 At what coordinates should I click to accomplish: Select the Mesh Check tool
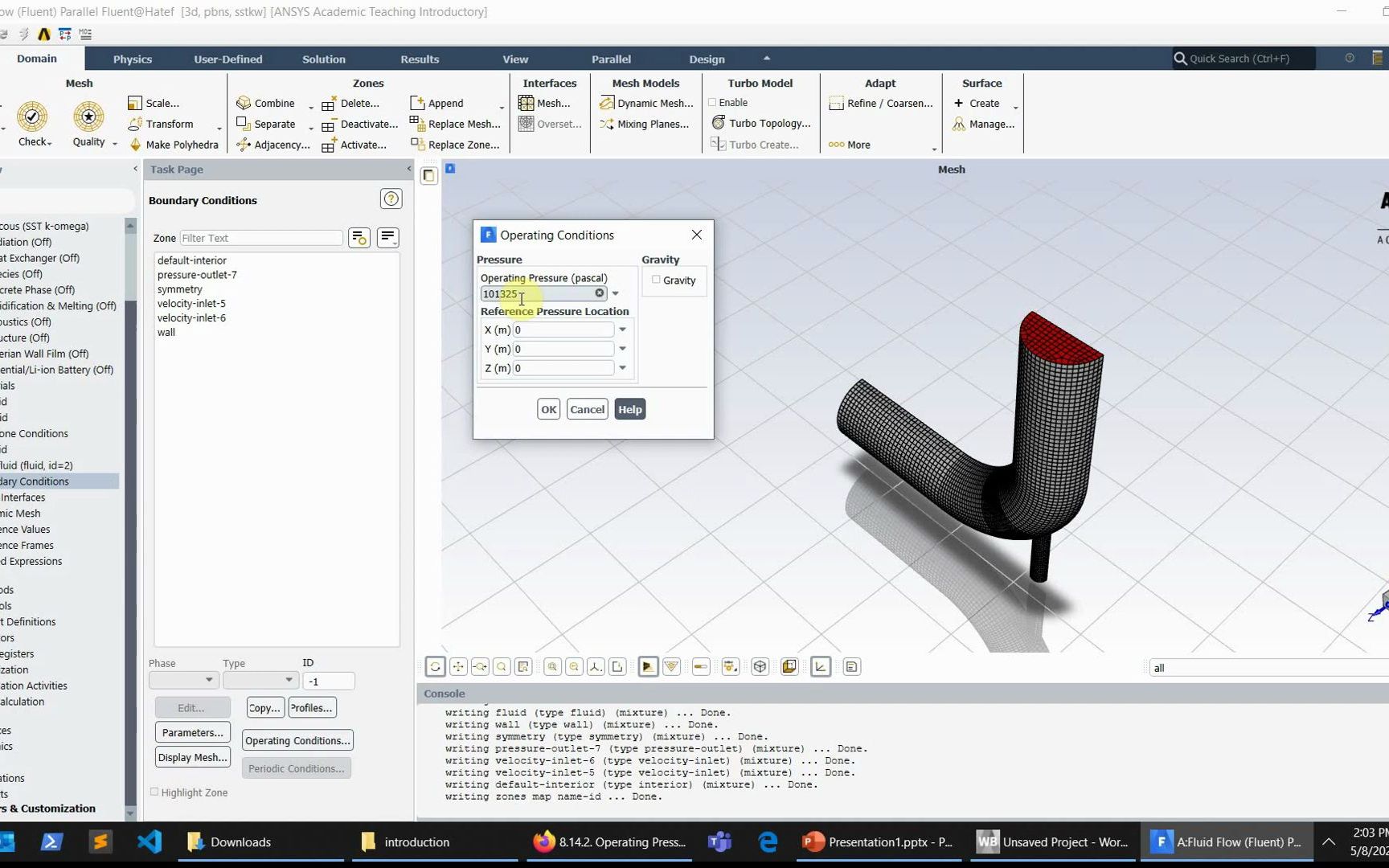click(33, 117)
